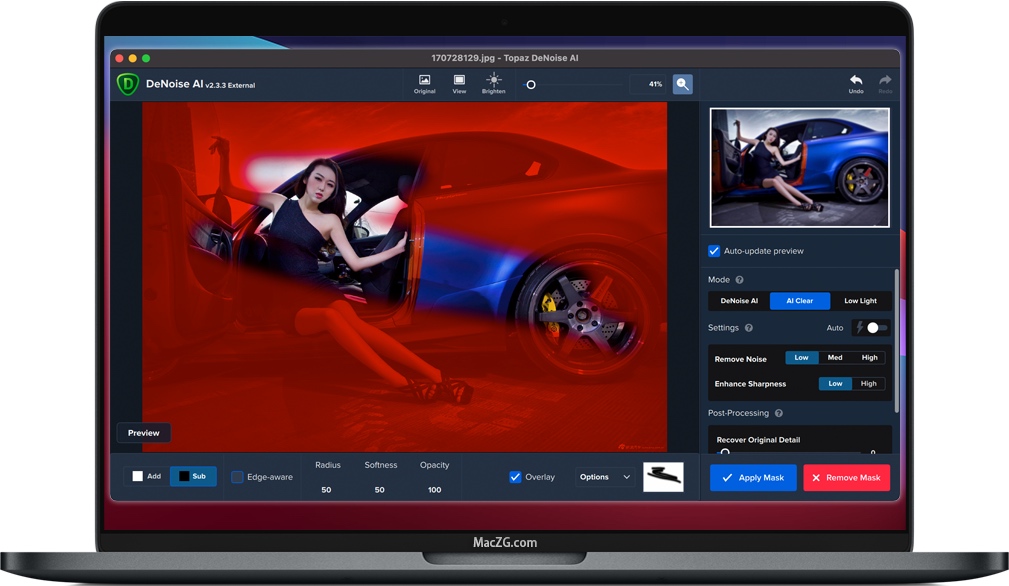
Task: Click the Mode help question mark icon
Action: [739, 280]
